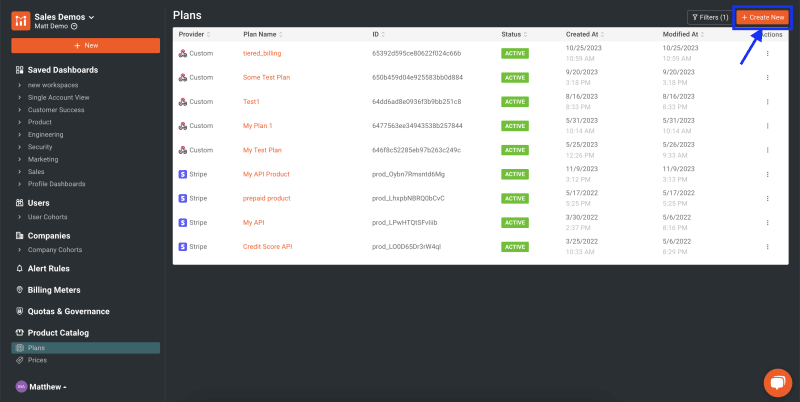This screenshot has width=800, height=402.
Task: Click Stripe icon in prepaid product row
Action: 183,198
